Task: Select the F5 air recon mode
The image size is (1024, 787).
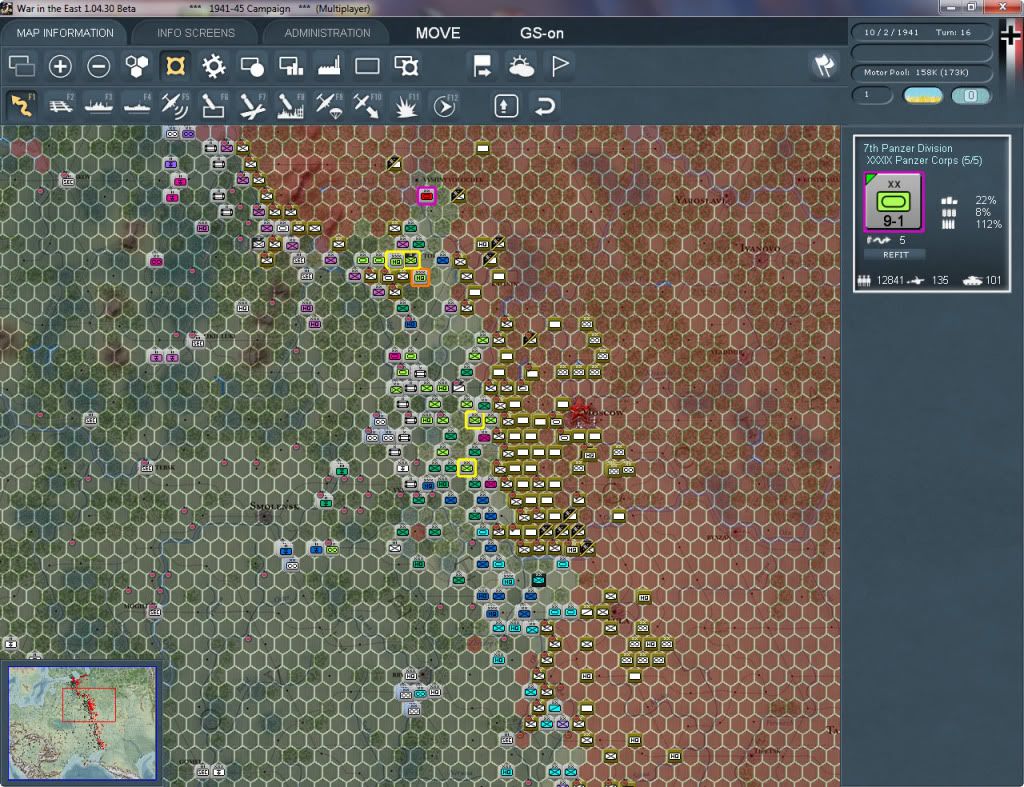Action: click(175, 105)
